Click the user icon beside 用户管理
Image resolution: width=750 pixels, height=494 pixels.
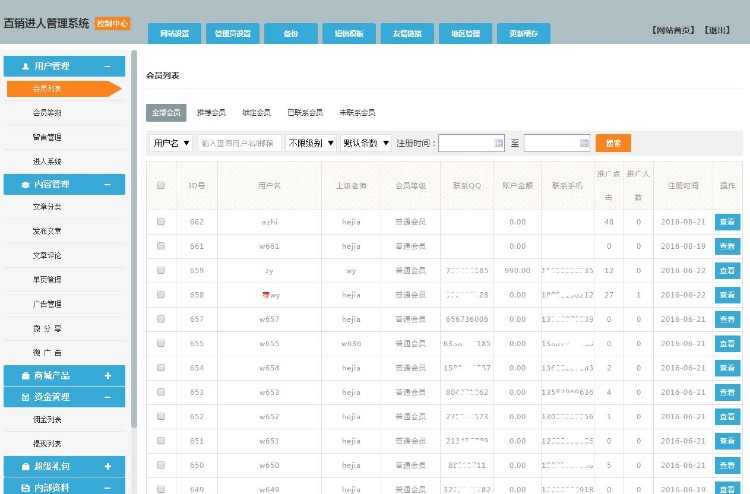point(25,66)
